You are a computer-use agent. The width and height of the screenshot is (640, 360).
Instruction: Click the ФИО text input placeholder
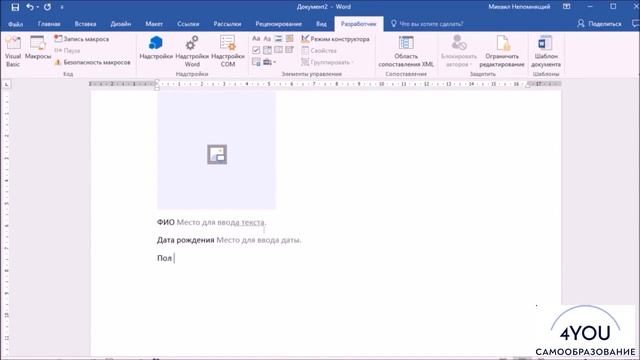tap(221, 222)
